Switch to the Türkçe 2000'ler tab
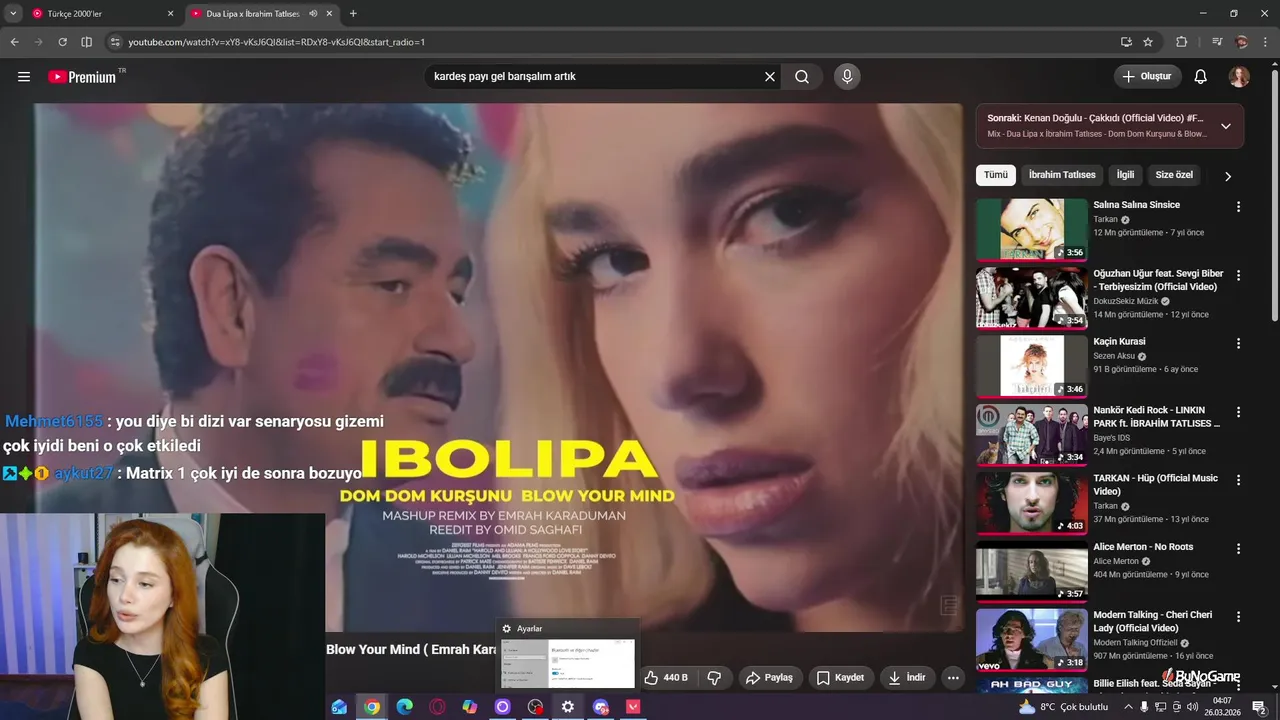The height and width of the screenshot is (720, 1280). coord(104,14)
